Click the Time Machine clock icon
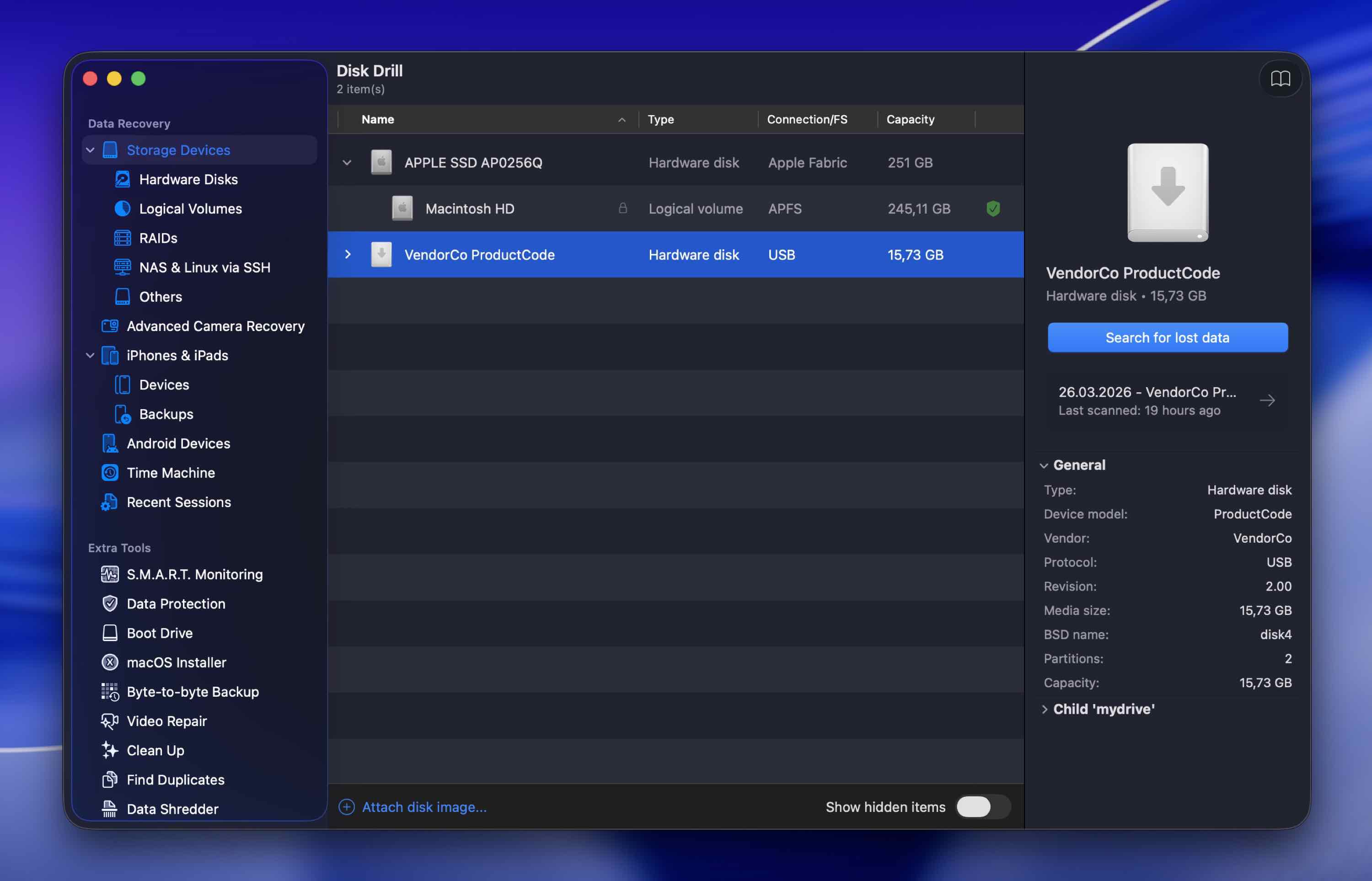 tap(110, 473)
